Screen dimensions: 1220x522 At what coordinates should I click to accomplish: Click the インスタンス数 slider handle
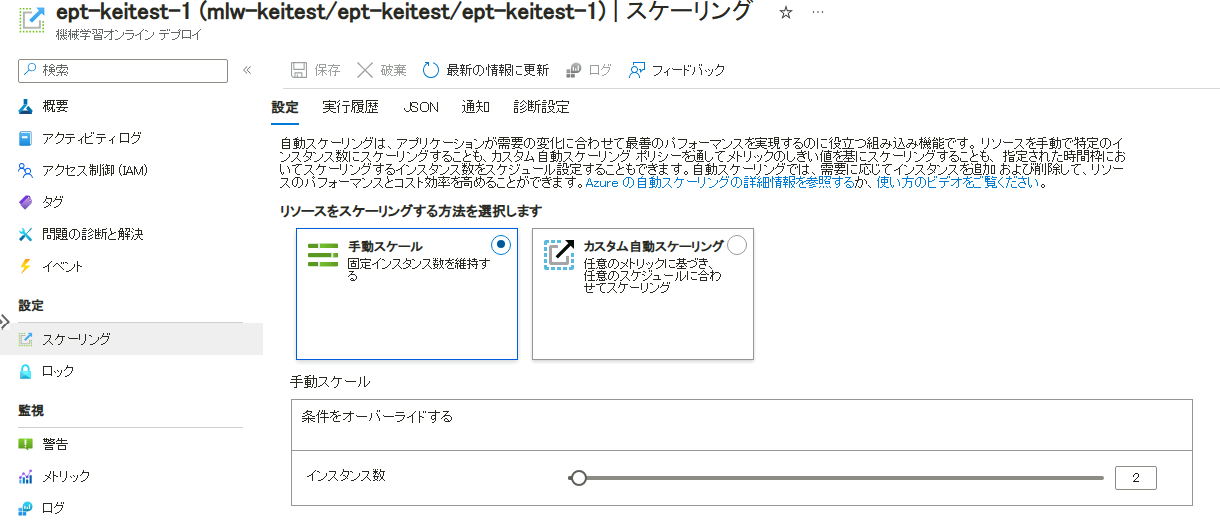point(577,478)
